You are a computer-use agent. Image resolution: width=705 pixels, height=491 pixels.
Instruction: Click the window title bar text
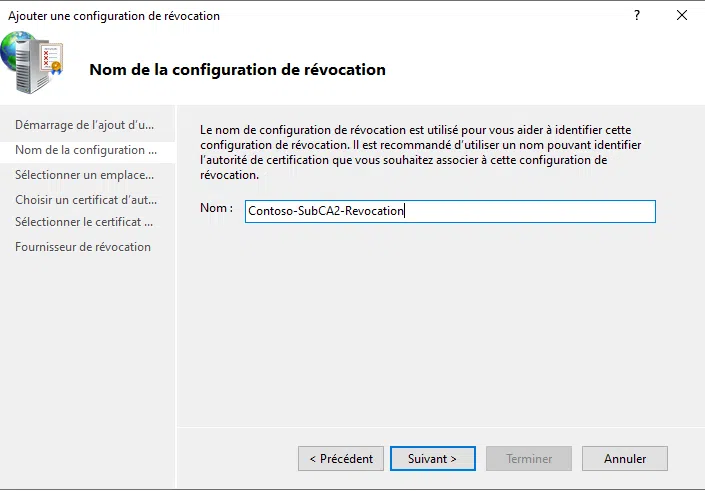pos(114,16)
